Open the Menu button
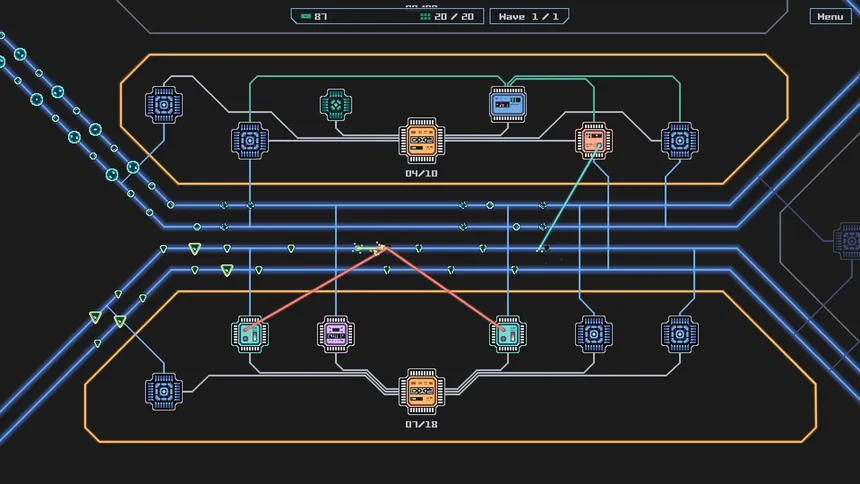Screen dimensions: 860x484 tap(830, 16)
